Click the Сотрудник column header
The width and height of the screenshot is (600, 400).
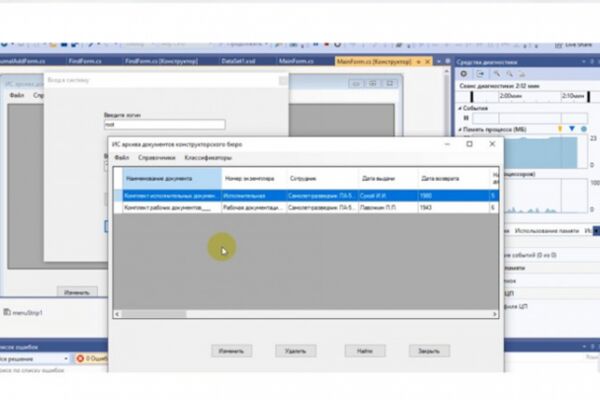coord(322,178)
